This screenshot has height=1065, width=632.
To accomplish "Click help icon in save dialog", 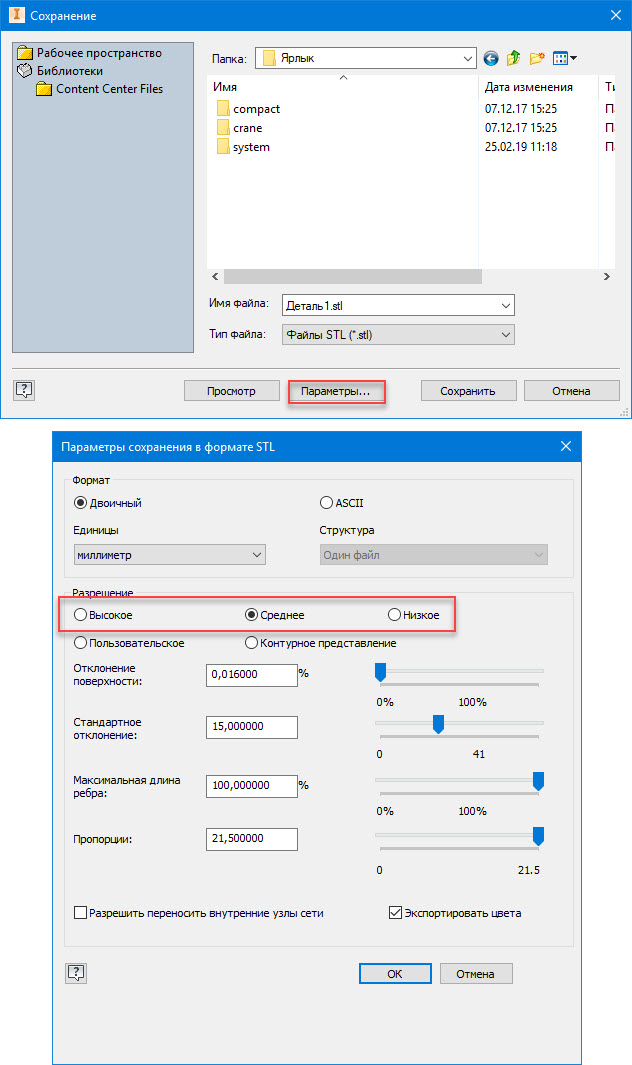I will click(x=26, y=390).
